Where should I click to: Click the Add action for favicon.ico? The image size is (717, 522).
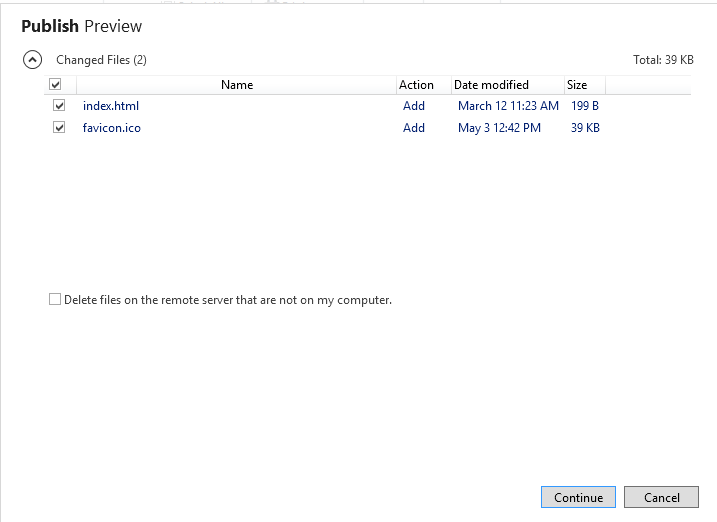(x=414, y=128)
